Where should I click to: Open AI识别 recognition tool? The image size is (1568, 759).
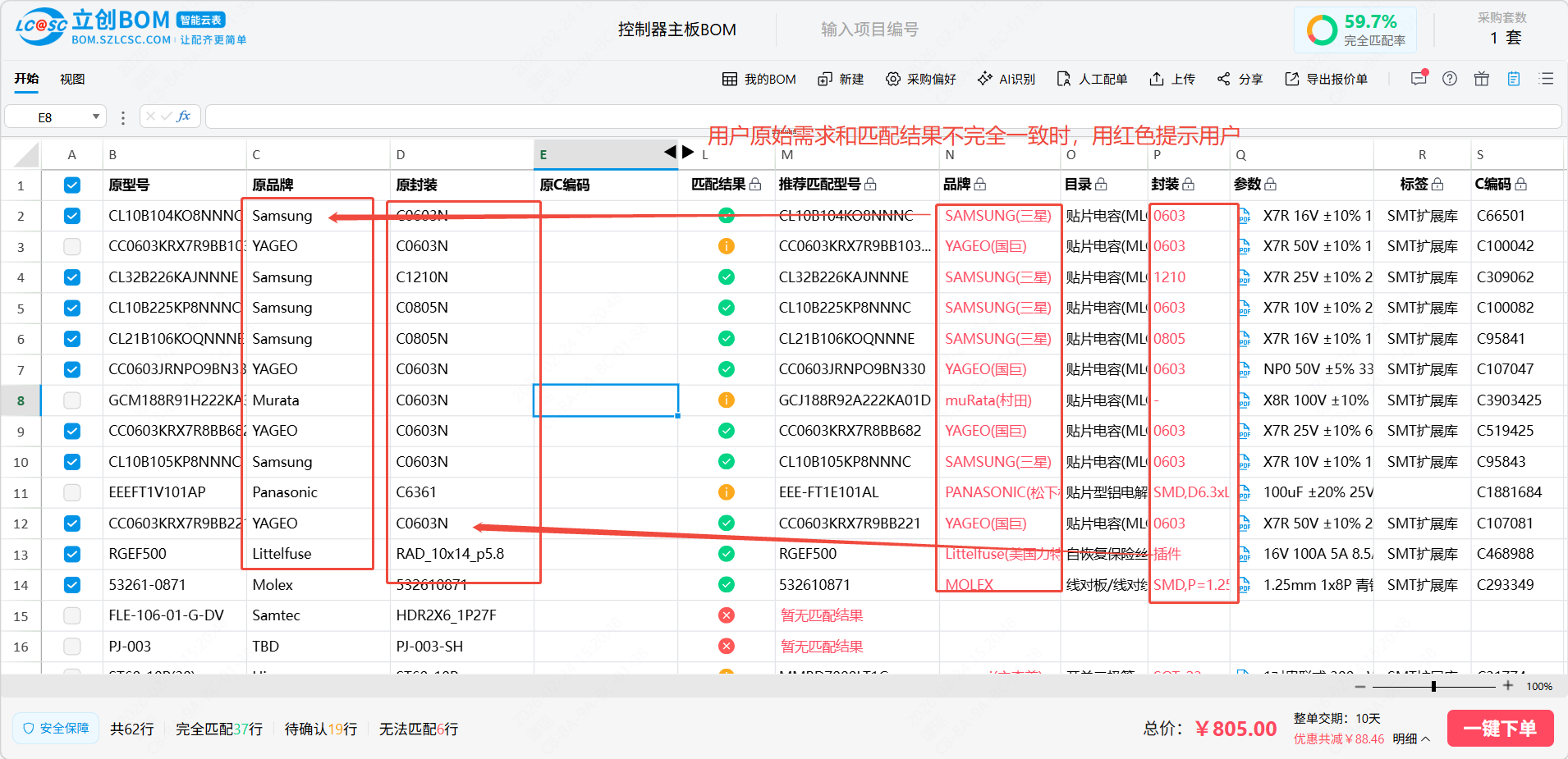tap(1006, 79)
